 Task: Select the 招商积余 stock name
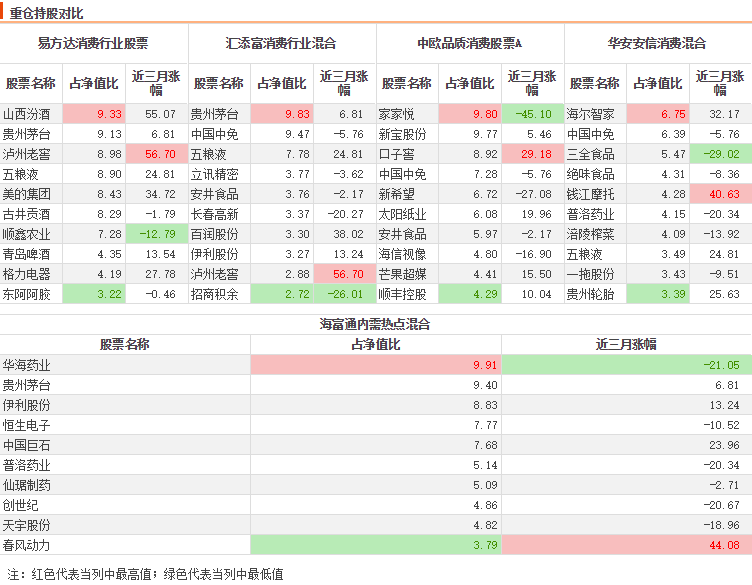click(x=214, y=294)
